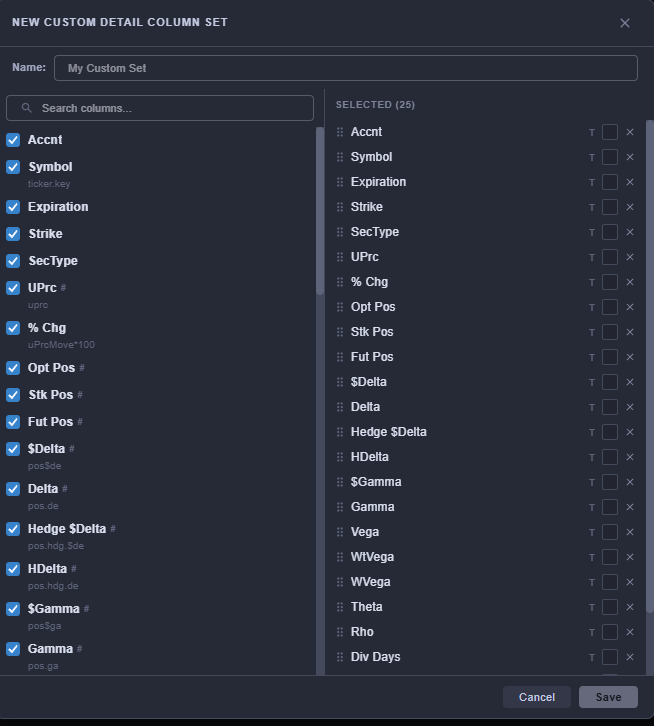Click the grip icon next to selected Hedge $Delta
Viewport: 654px width, 726px height.
coord(340,432)
